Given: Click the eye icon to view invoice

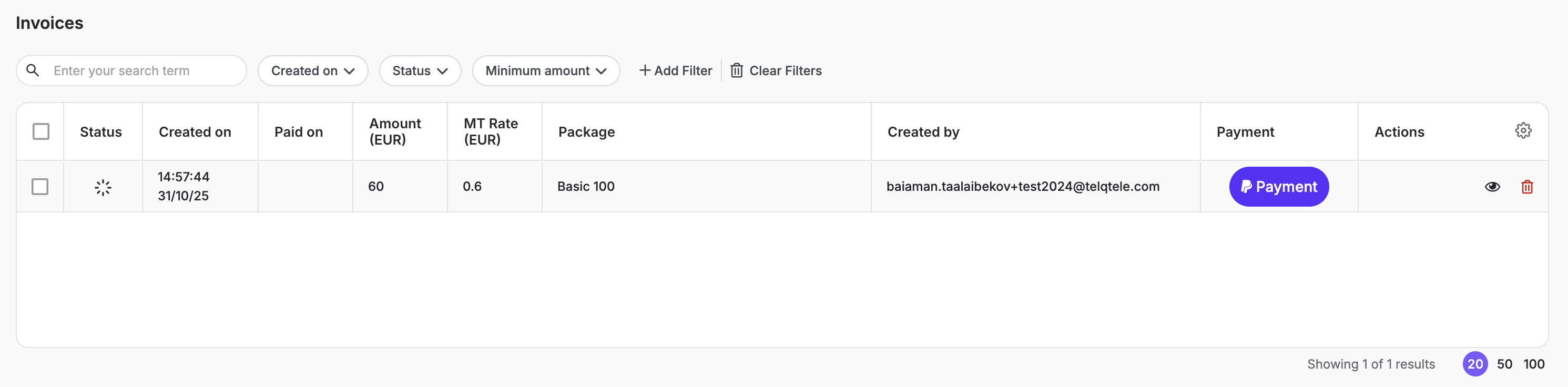Looking at the screenshot, I should tap(1492, 187).
